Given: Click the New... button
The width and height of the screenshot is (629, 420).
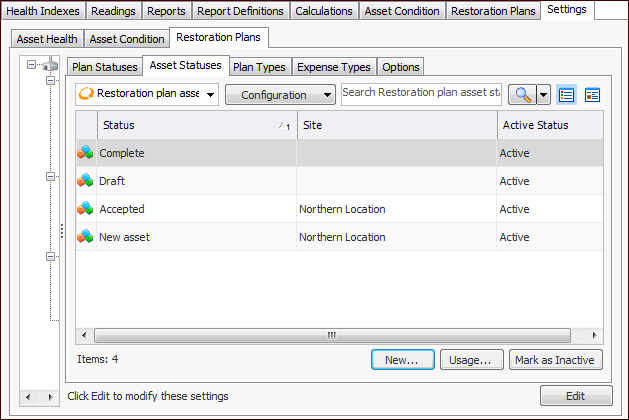Looking at the screenshot, I should 402,359.
